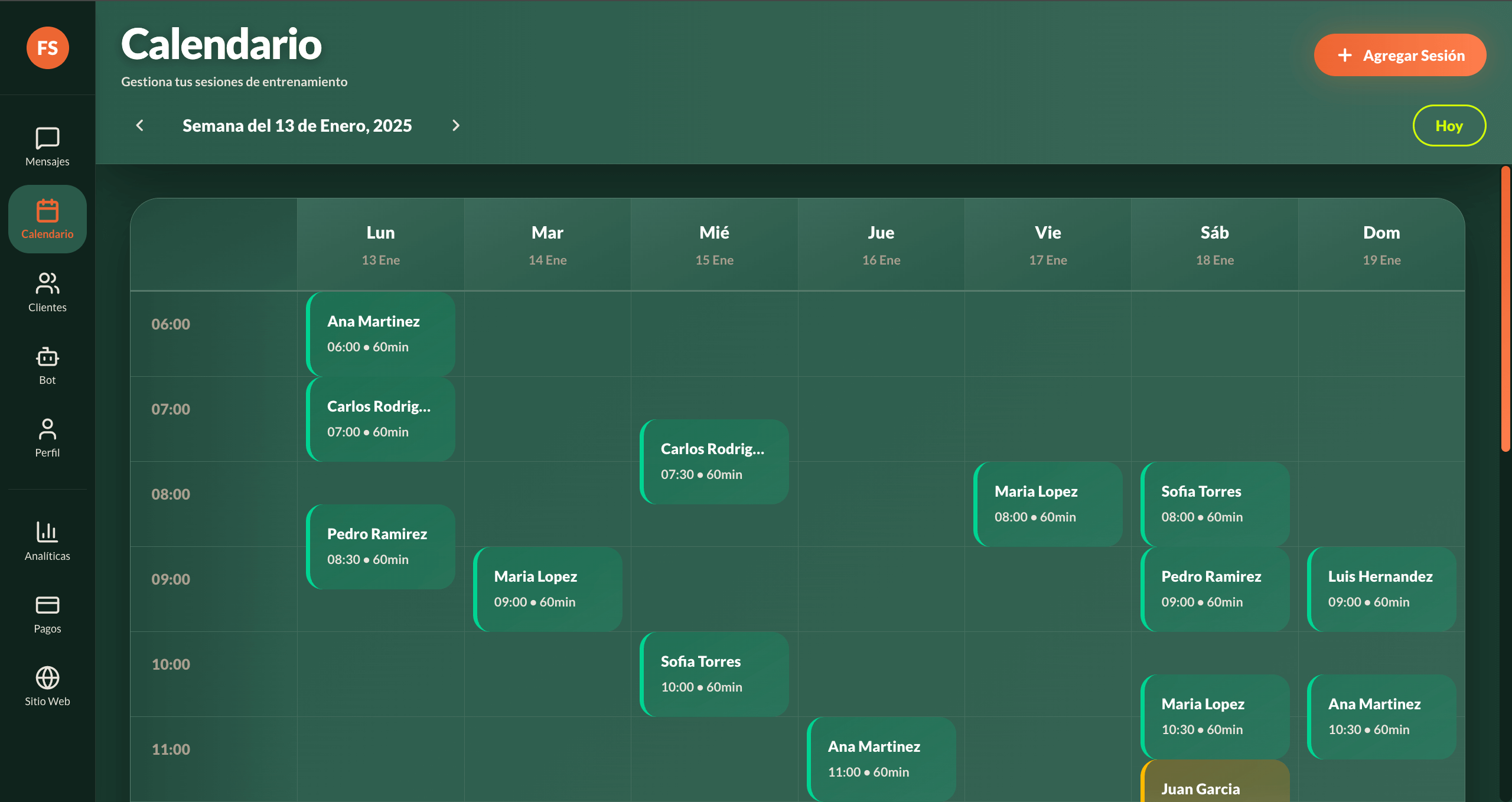Advance to next week with right chevron
Screen dimensions: 1512x802
coord(456,125)
